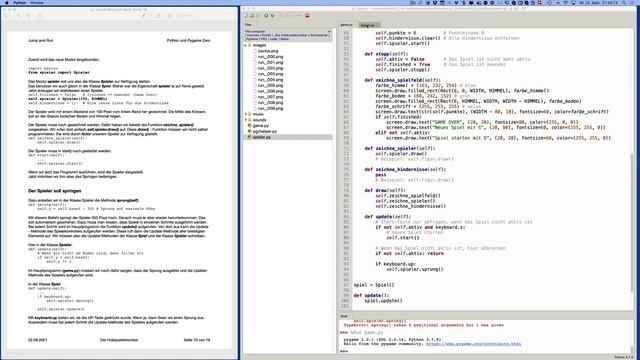This screenshot has height=360, width=640.
Task: Select cactus.png in the file tree
Action: [x=268, y=51]
